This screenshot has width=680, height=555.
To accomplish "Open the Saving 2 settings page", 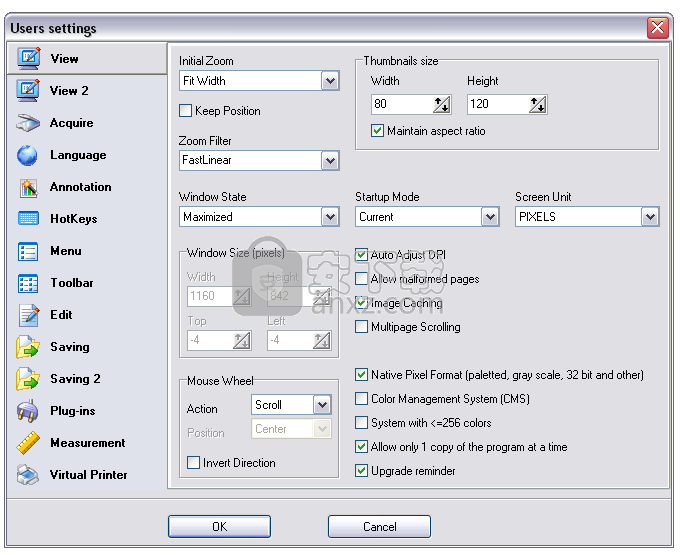I will click(x=87, y=379).
